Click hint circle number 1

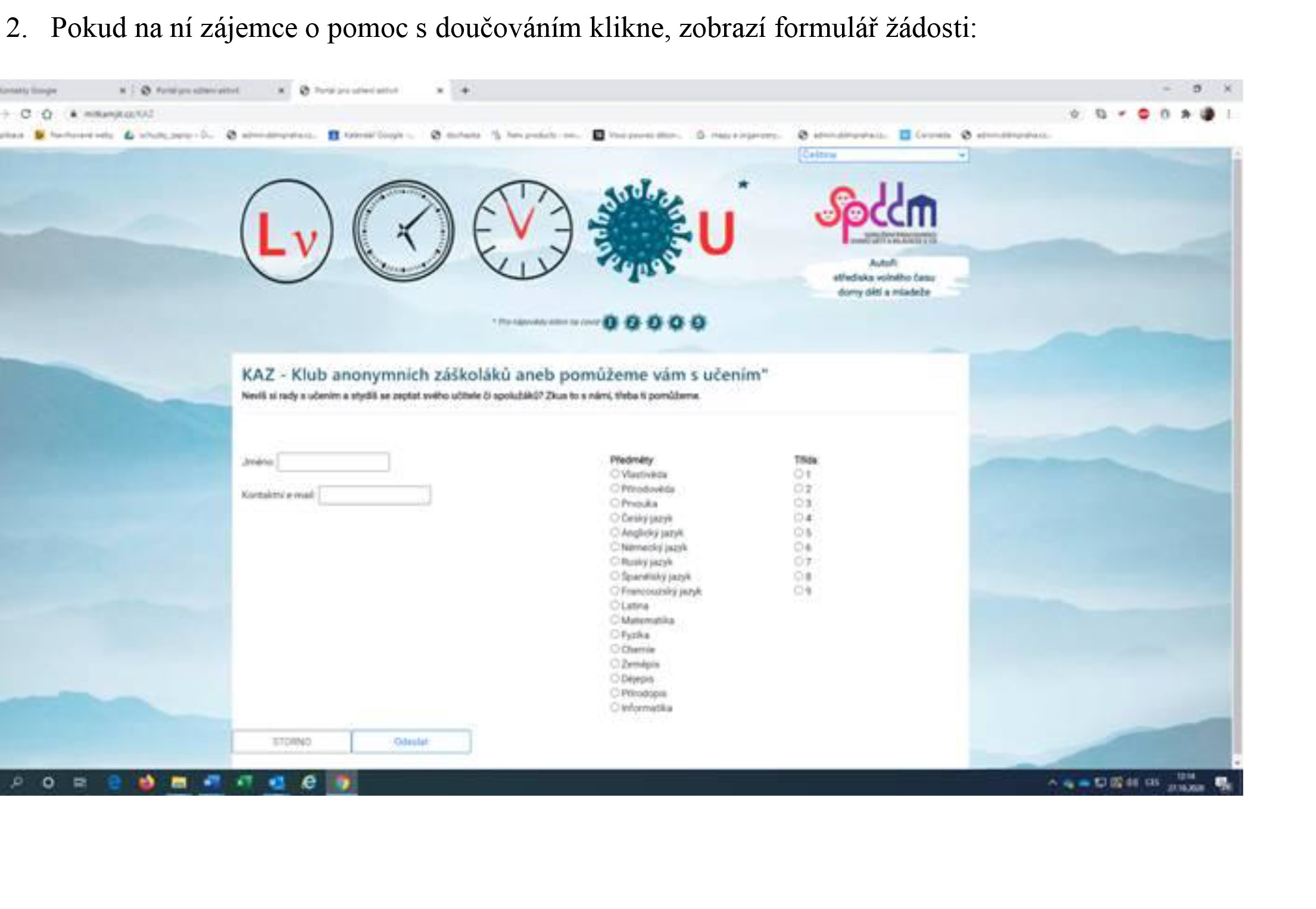click(x=610, y=323)
